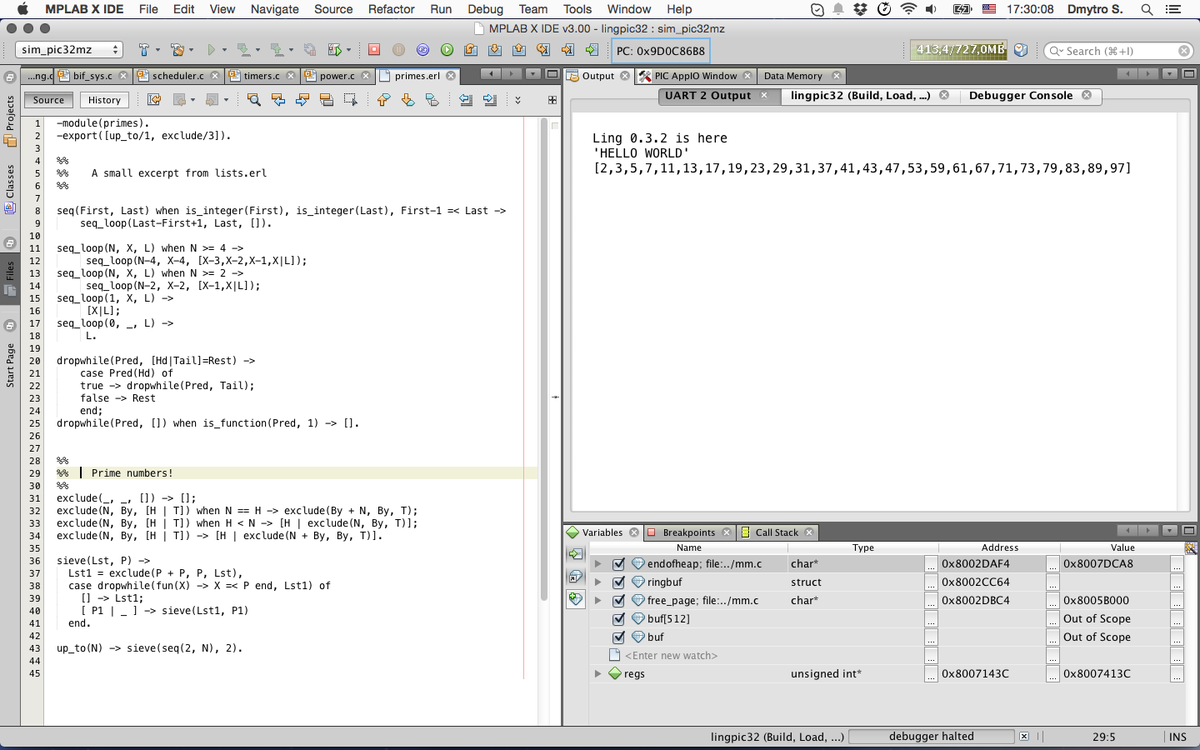
Task: Pause the debug session icon
Action: pyautogui.click(x=398, y=49)
